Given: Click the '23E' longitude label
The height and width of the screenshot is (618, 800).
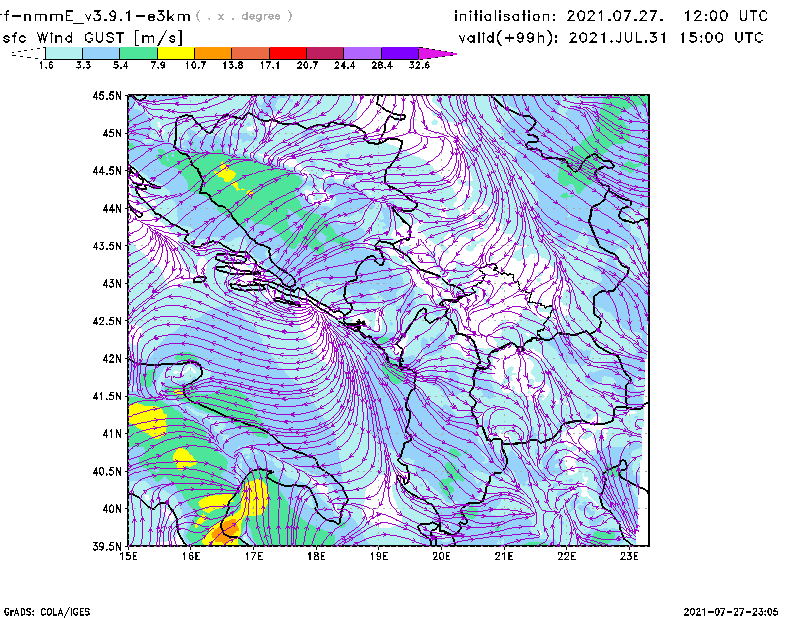Looking at the screenshot, I should click(x=629, y=556).
